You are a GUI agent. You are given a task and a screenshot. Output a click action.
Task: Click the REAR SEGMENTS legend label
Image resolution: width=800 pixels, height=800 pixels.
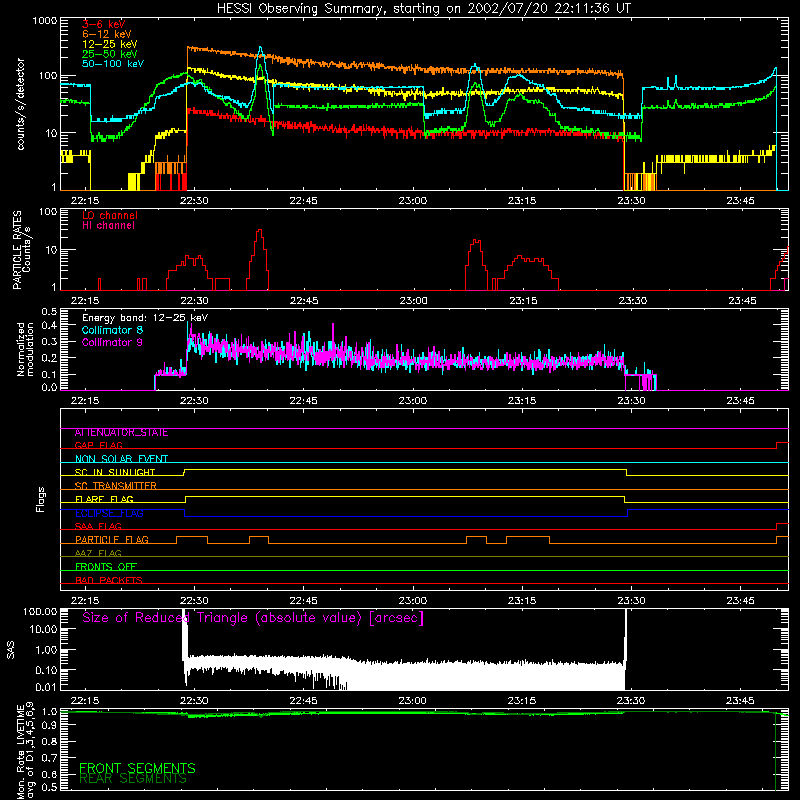[133, 779]
